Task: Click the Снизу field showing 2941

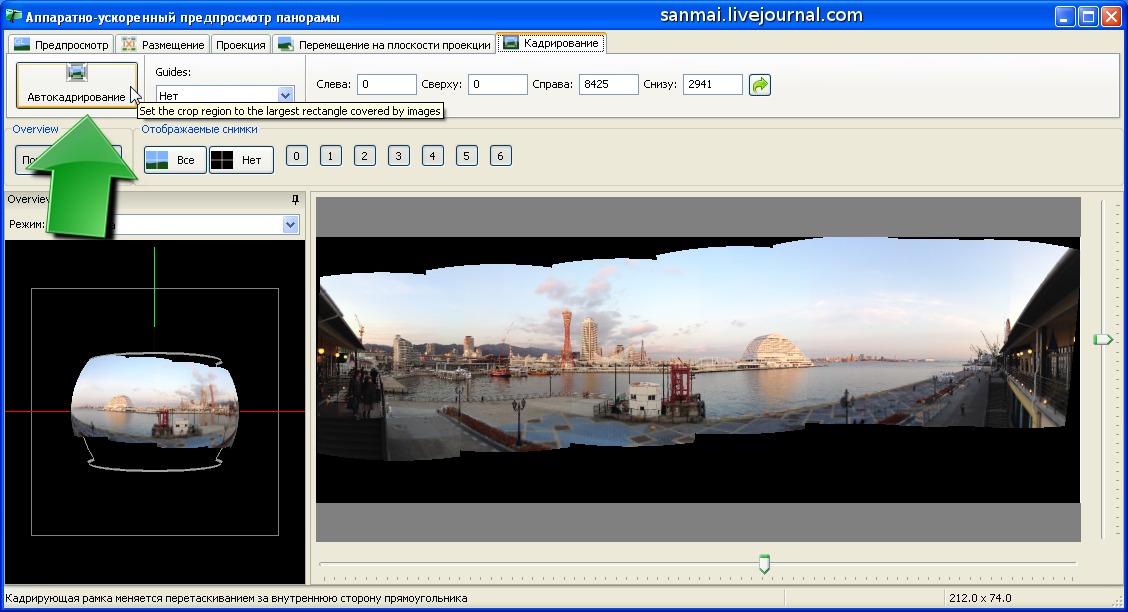Action: [712, 85]
